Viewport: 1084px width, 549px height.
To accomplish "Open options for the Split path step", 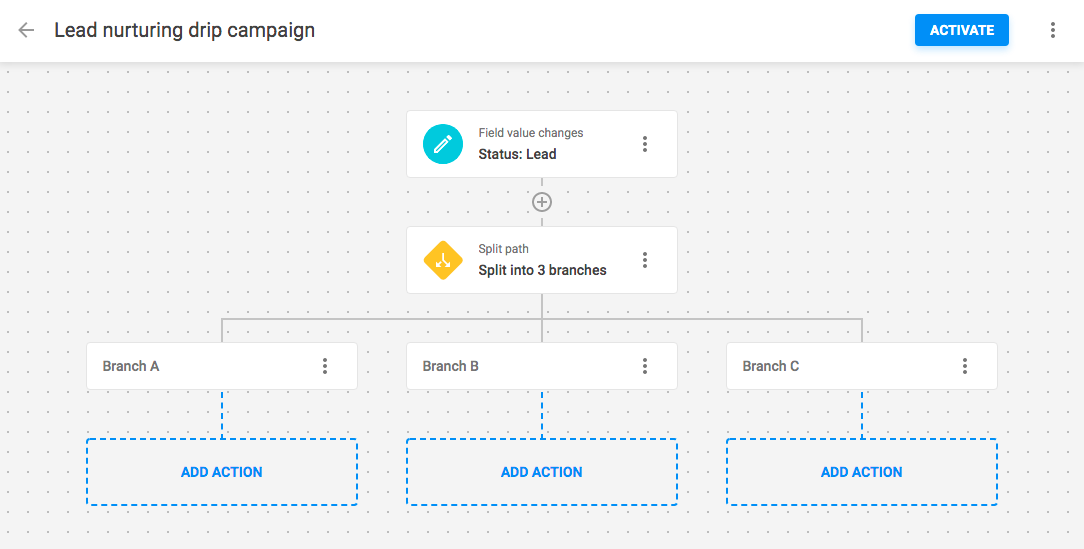I will point(645,260).
